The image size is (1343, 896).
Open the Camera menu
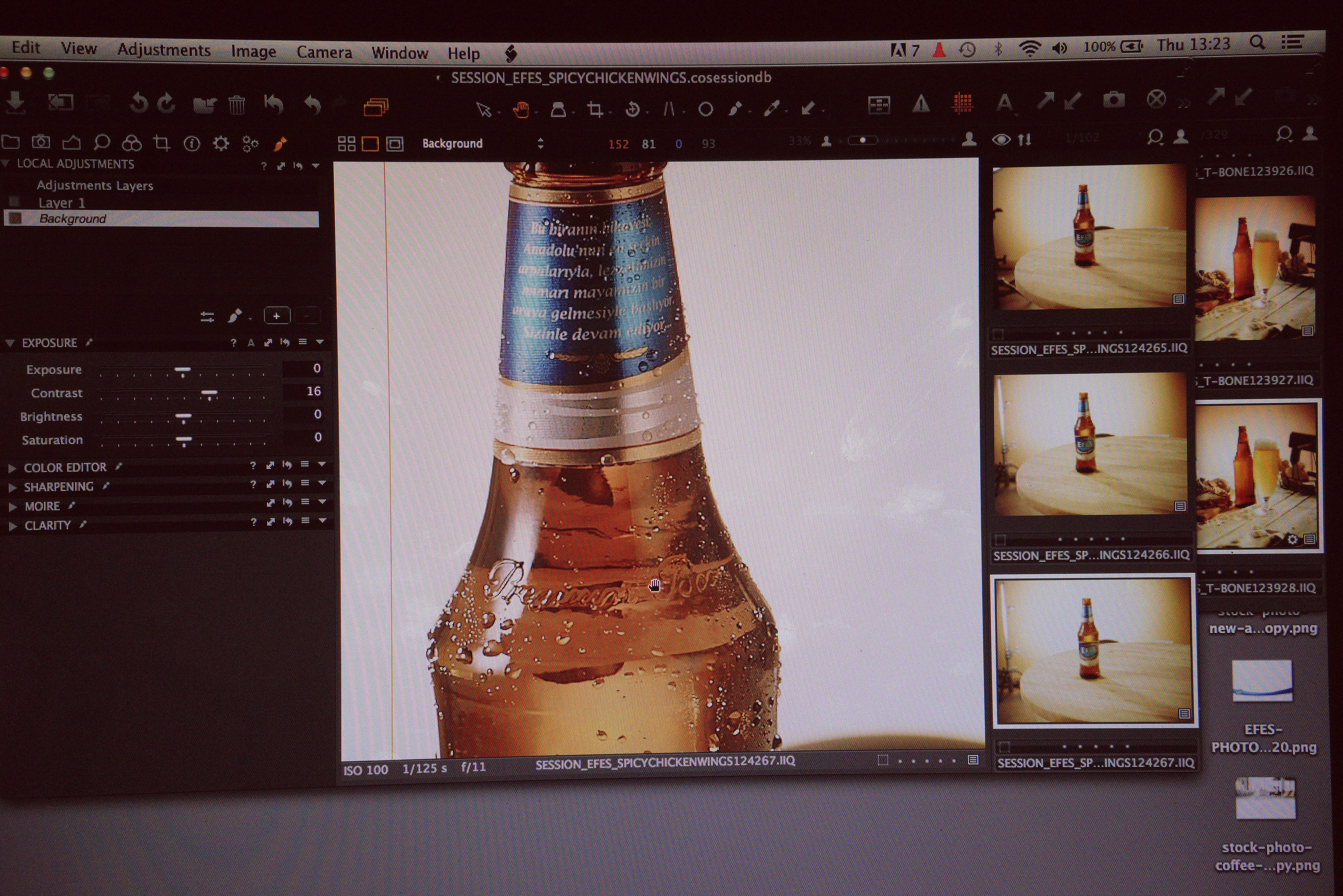[x=324, y=52]
